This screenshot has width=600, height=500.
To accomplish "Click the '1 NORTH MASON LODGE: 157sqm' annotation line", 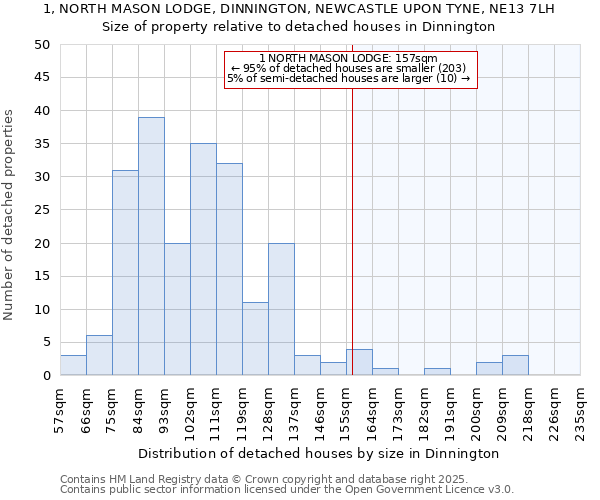I will pos(348,58).
